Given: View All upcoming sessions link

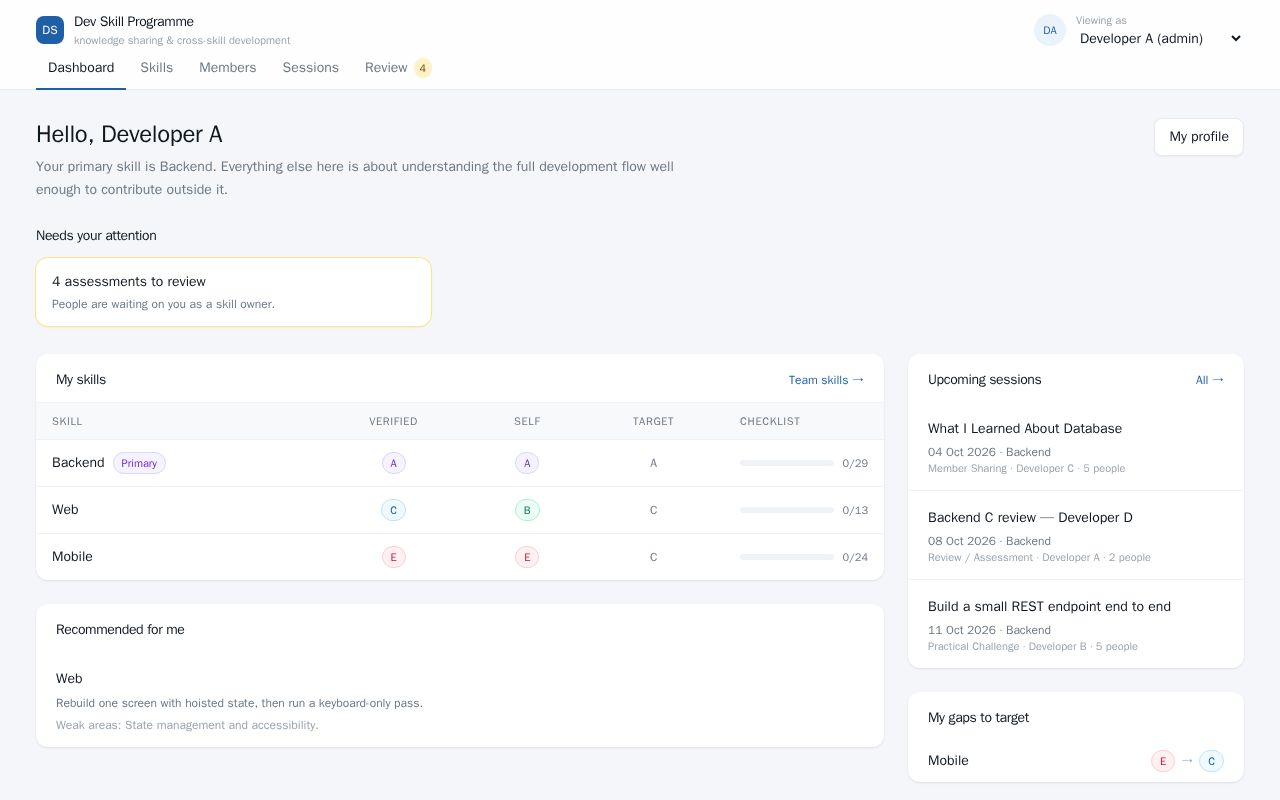Looking at the screenshot, I should (x=1210, y=380).
